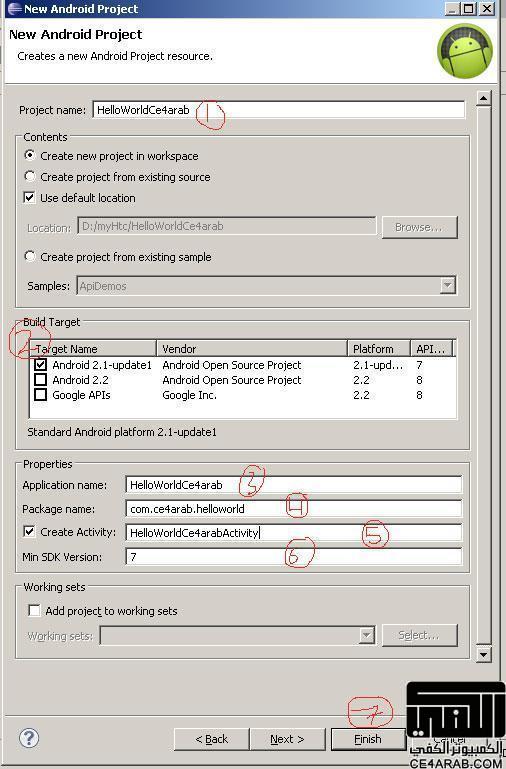Click scrollbar down arrow
Screen dimensions: 506x769
coord(483,654)
